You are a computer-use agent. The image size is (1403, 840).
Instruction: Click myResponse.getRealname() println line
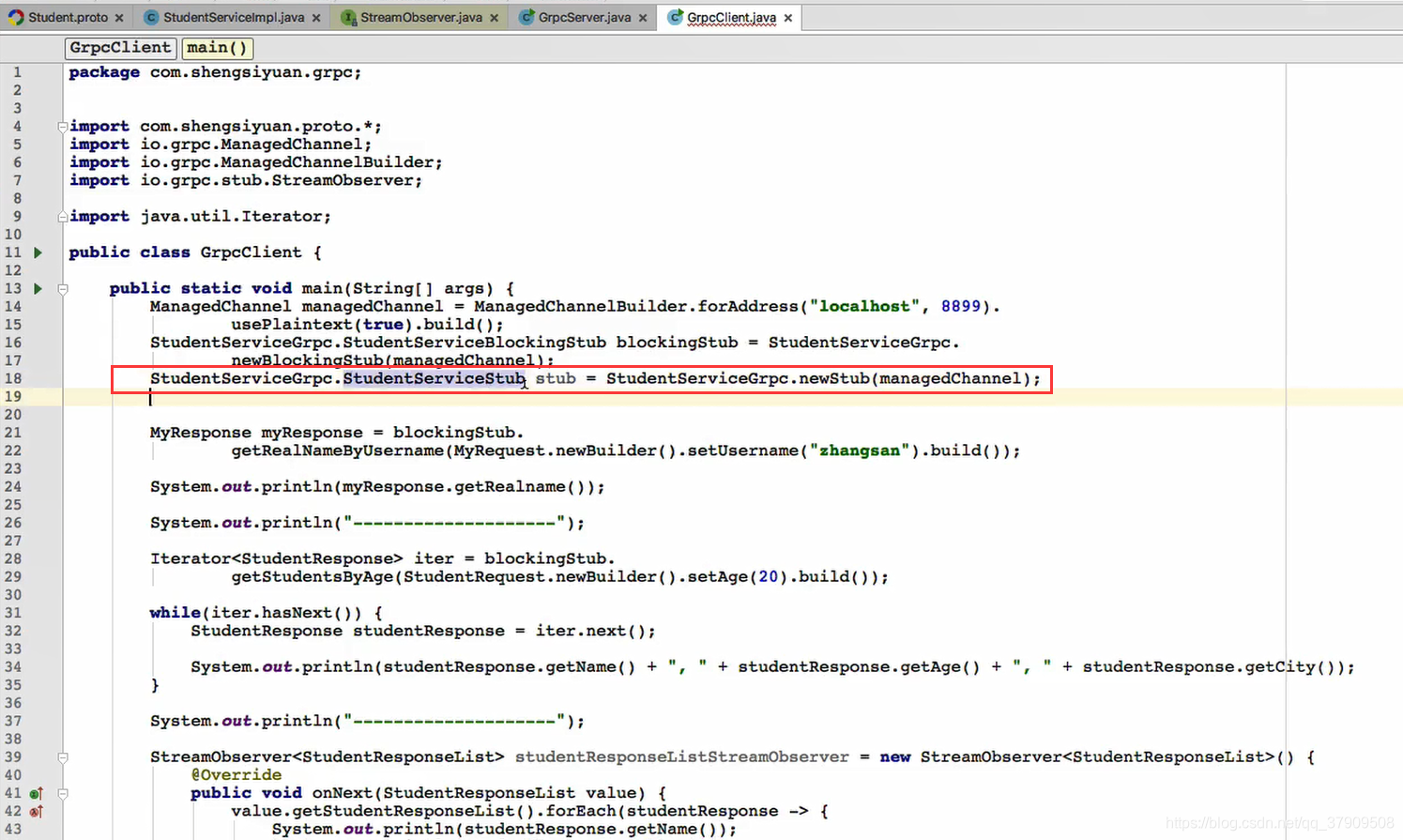tap(377, 487)
